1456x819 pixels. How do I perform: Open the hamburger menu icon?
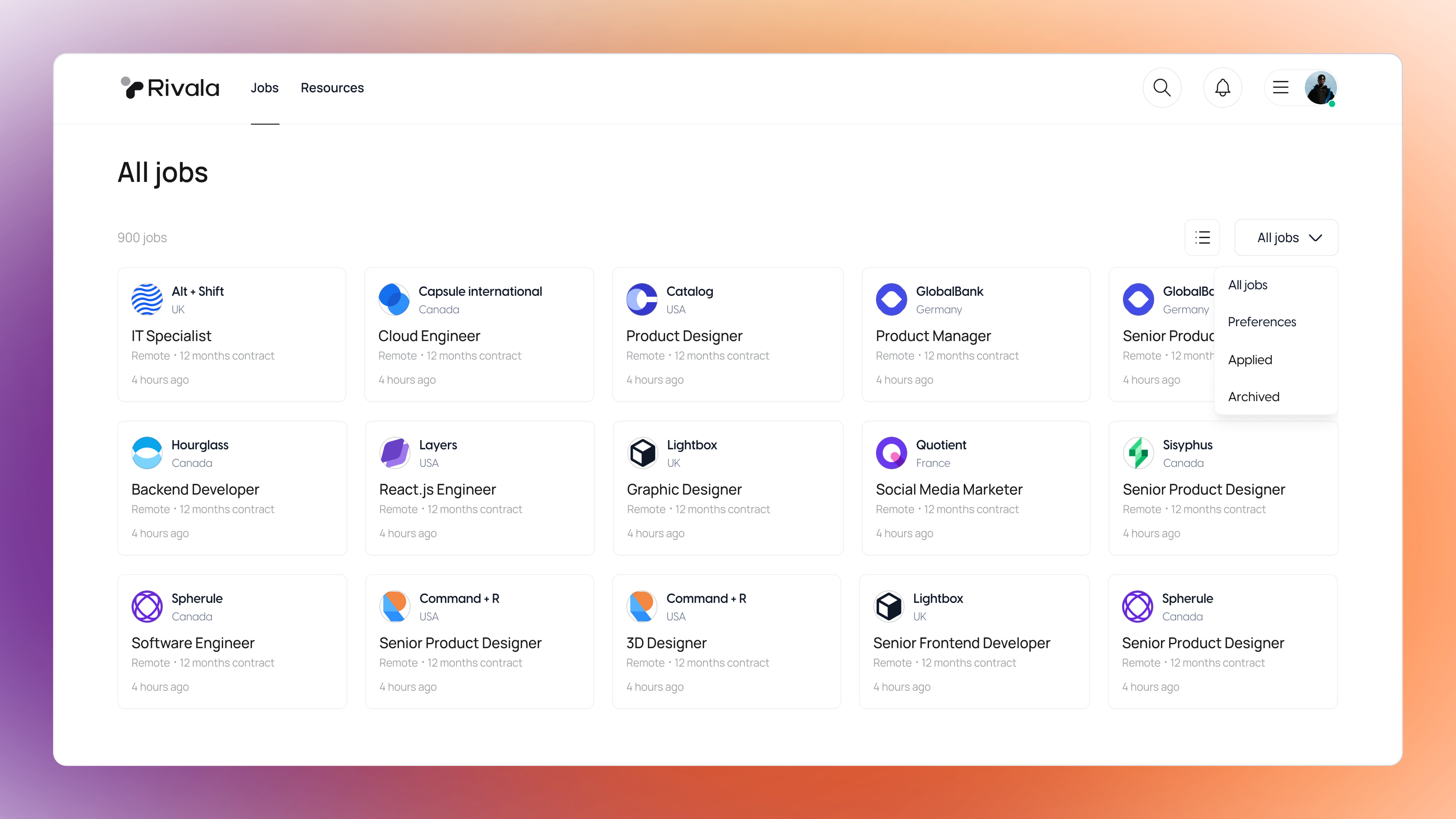coord(1281,88)
